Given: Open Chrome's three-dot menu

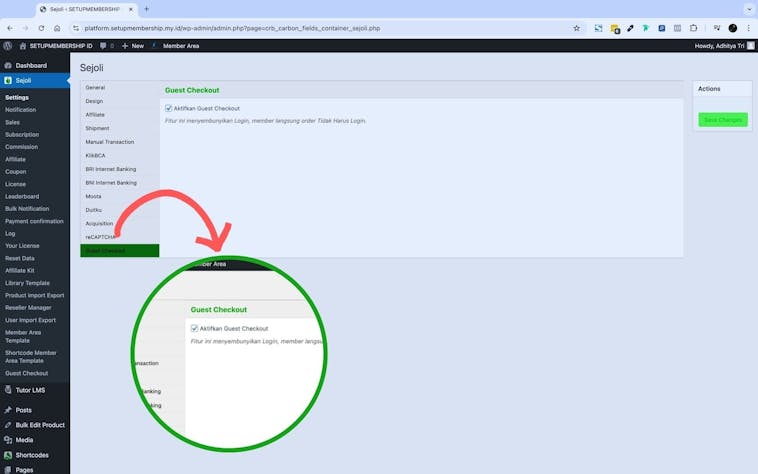Looking at the screenshot, I should point(748,28).
